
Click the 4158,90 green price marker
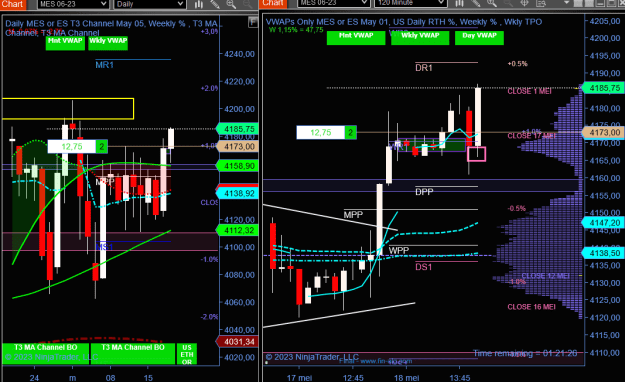[x=238, y=165]
